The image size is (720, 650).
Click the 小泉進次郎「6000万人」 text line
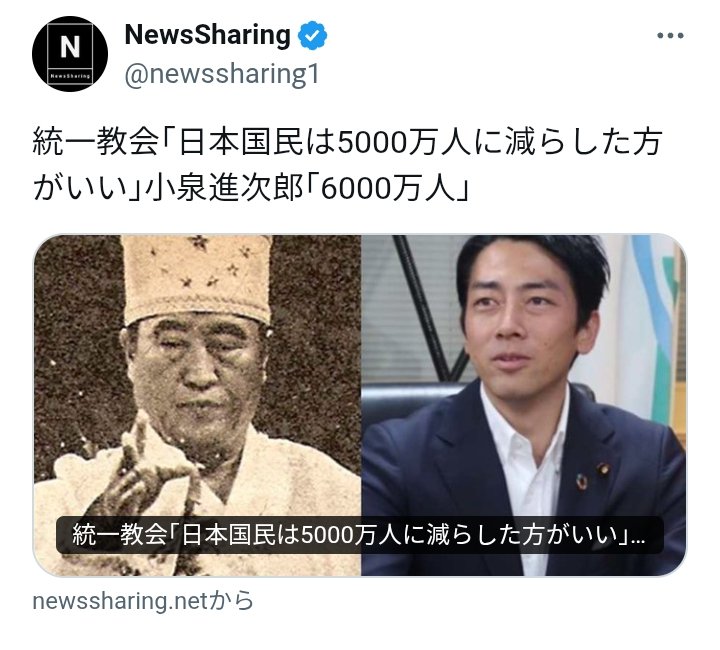coord(306,188)
